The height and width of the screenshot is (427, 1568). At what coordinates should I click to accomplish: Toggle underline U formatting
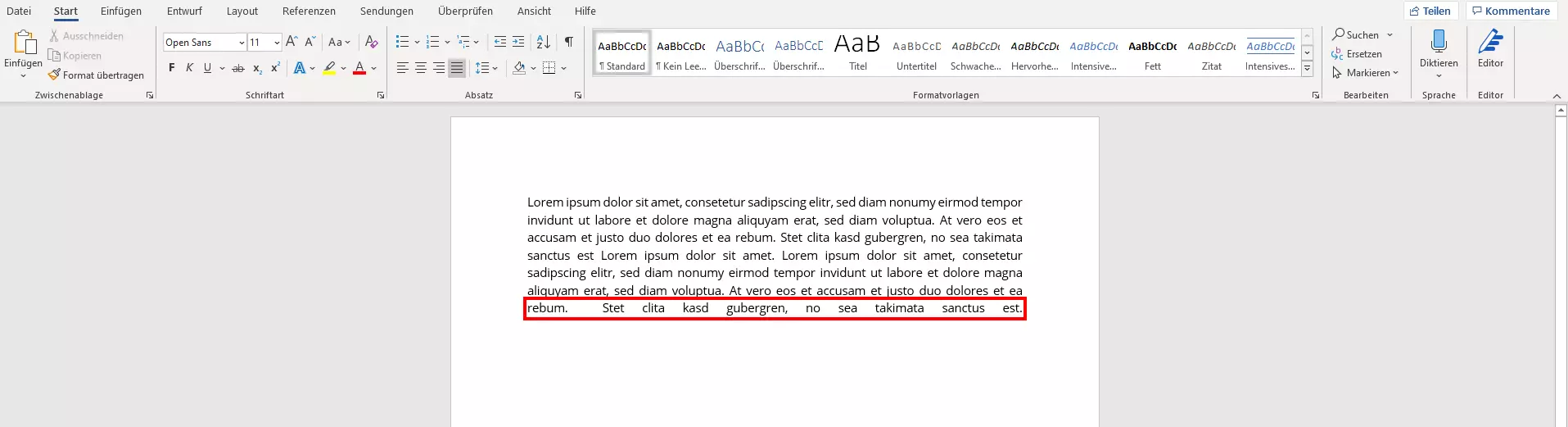[207, 68]
